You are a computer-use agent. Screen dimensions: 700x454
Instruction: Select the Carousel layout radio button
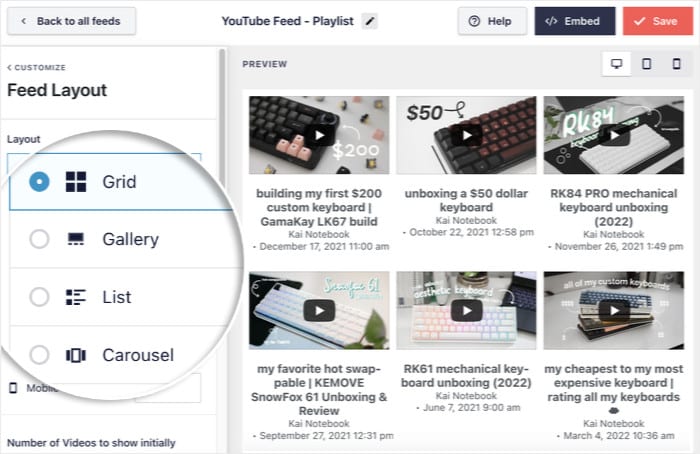click(39, 355)
